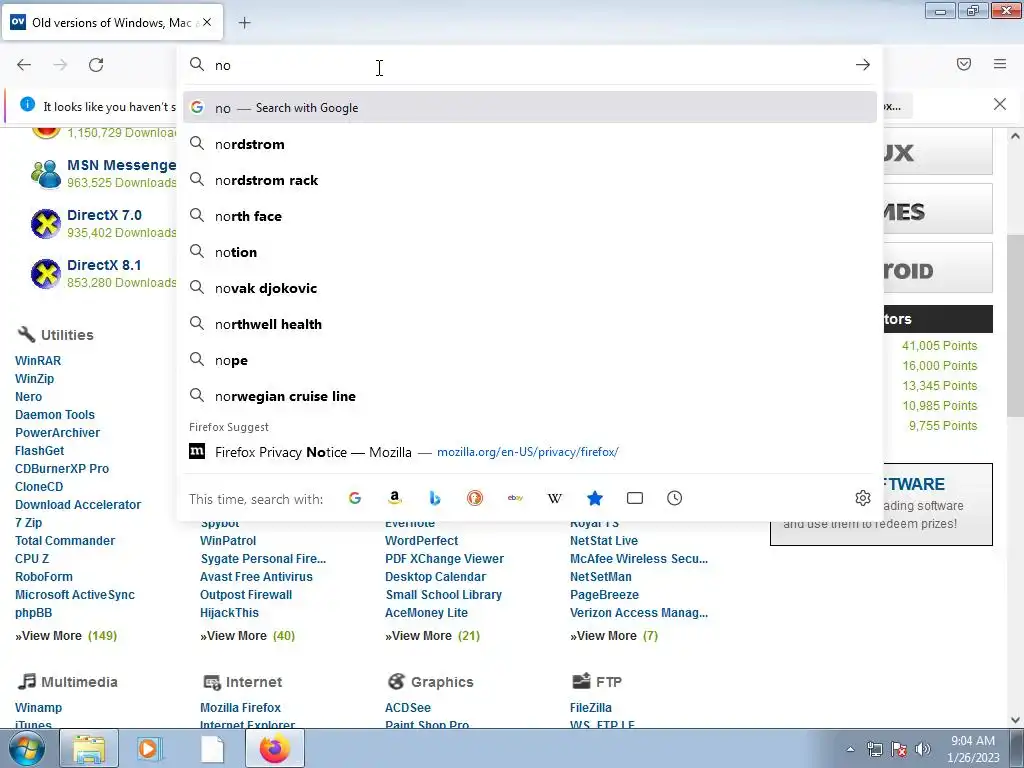The image size is (1024, 768).
Task: Open a new tab with plus button
Action: click(244, 23)
